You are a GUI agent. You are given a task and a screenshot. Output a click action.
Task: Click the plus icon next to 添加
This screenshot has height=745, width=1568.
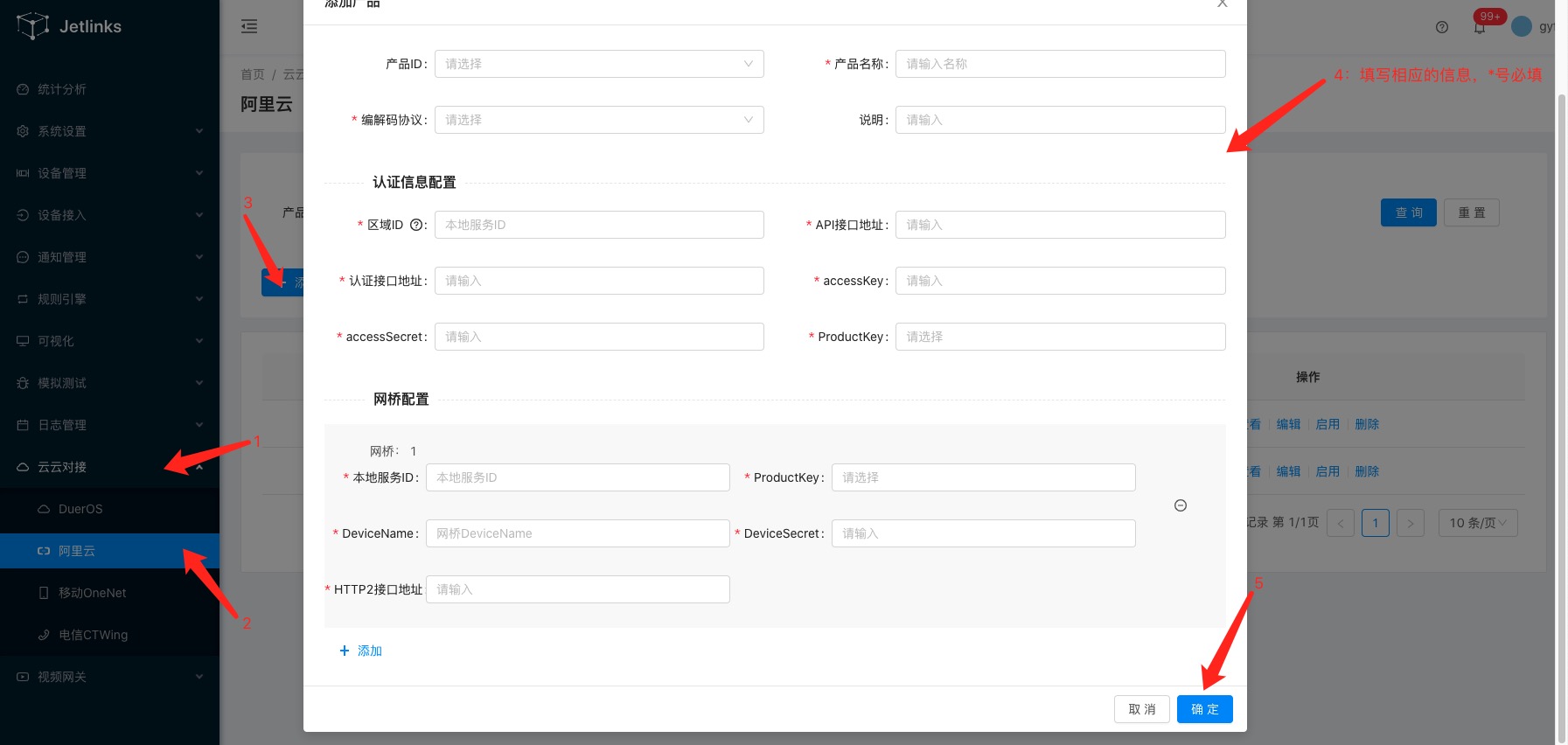click(345, 651)
